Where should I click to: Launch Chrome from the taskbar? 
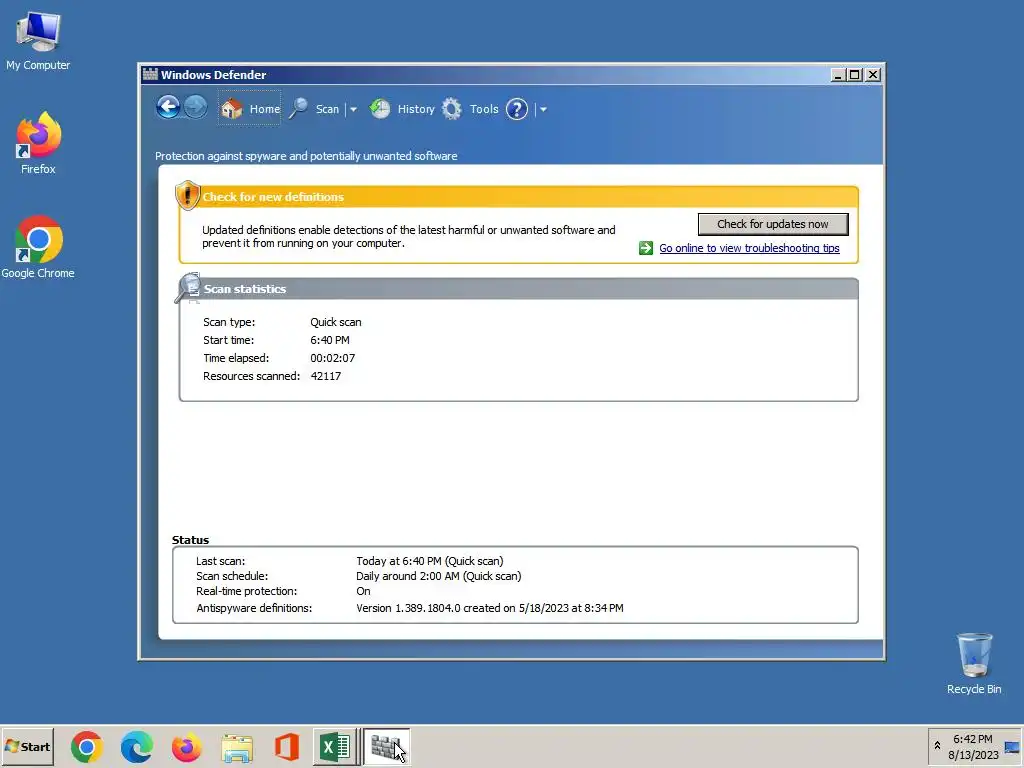pos(87,746)
